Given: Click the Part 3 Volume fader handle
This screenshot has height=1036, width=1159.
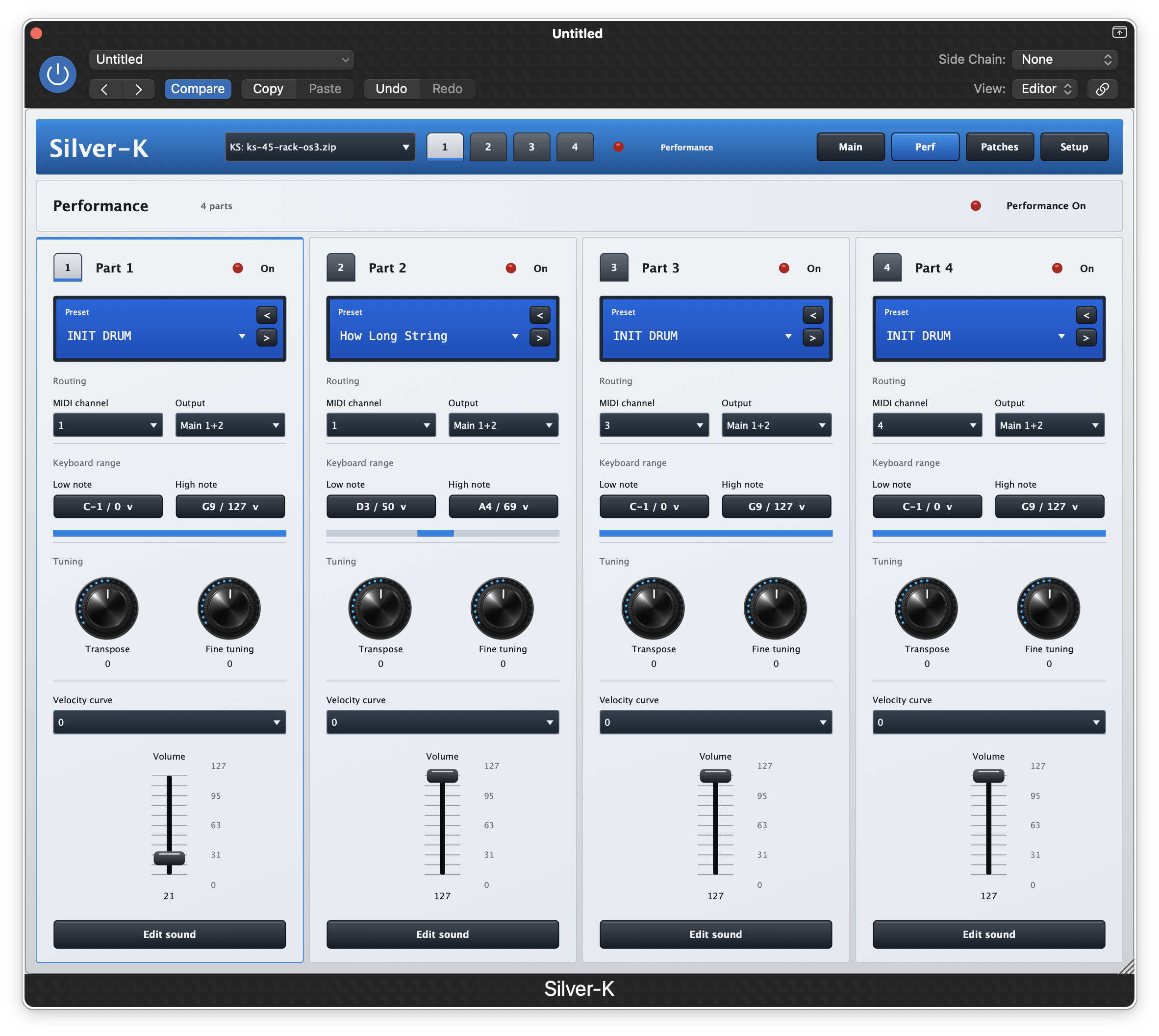Looking at the screenshot, I should [715, 775].
